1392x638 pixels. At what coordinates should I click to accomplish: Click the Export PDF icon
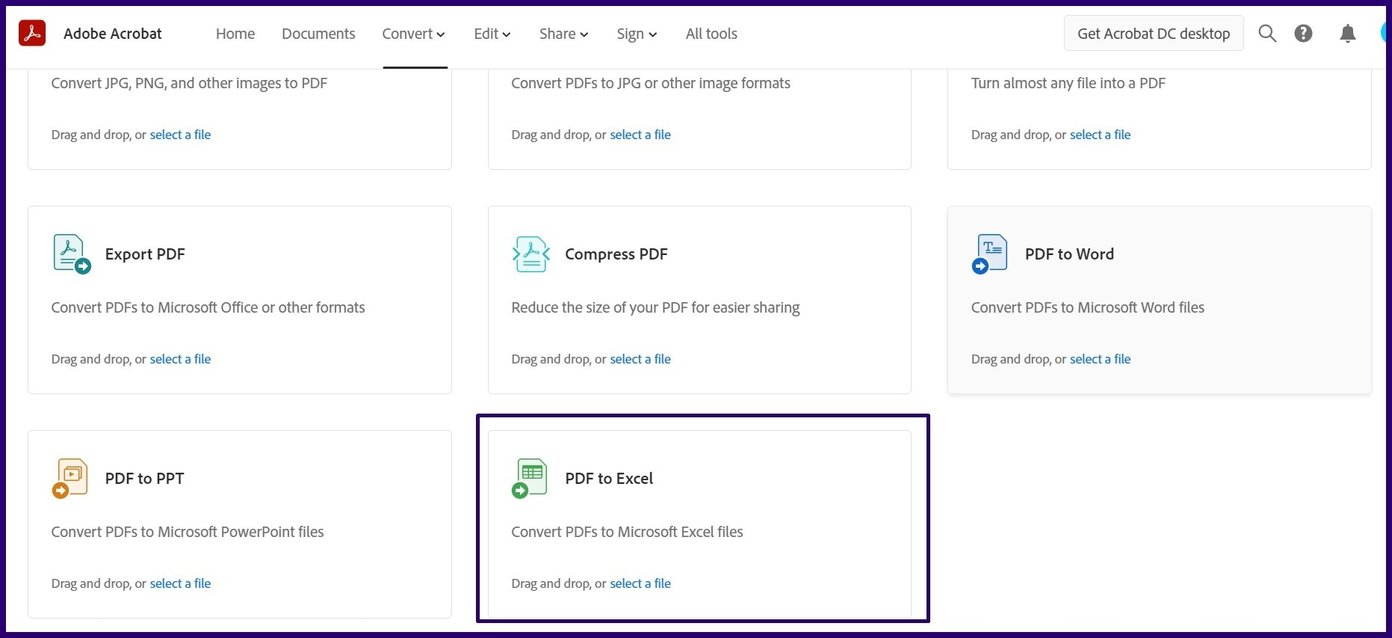[71, 254]
